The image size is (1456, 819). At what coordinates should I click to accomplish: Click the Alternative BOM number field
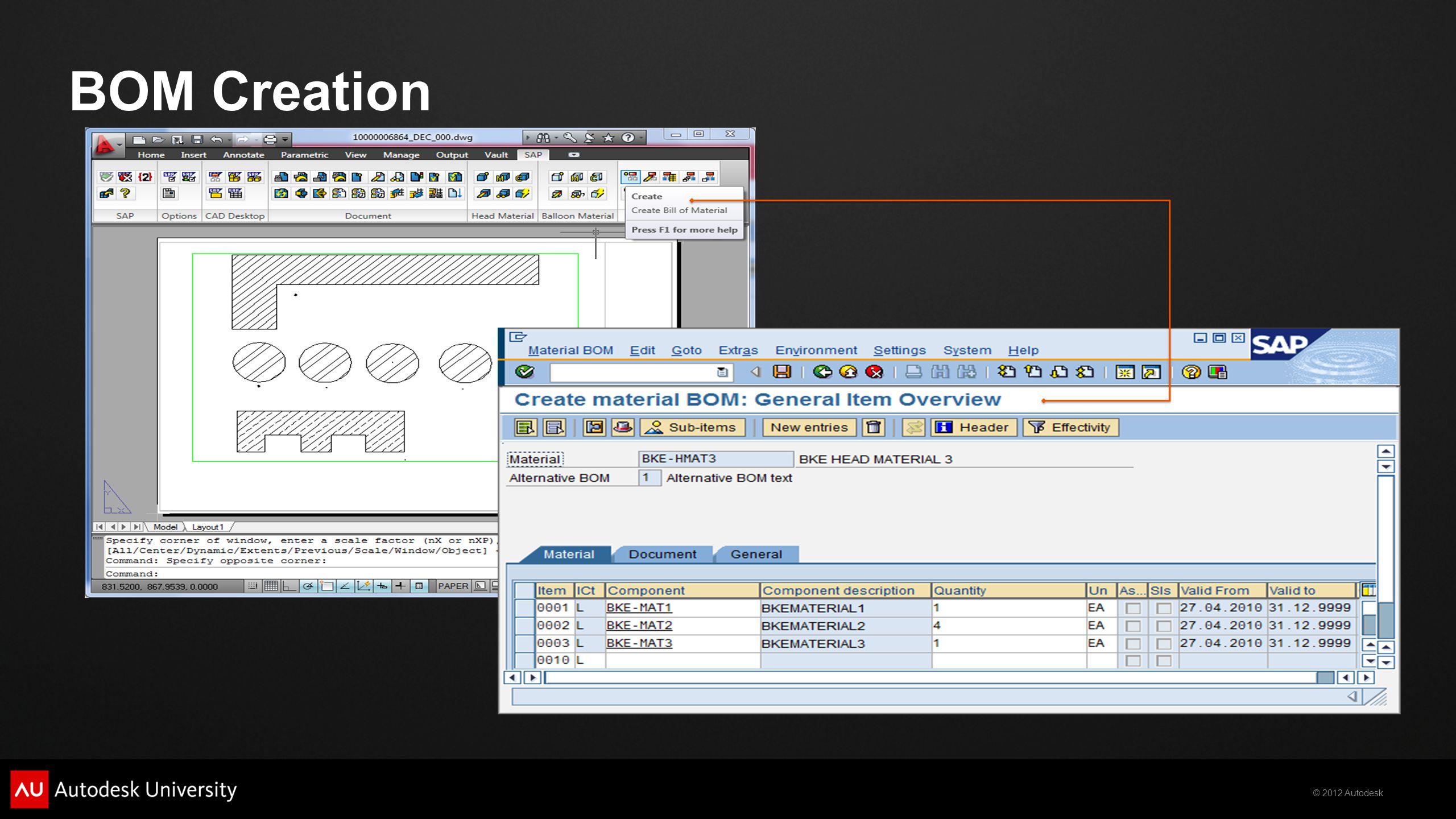point(649,478)
